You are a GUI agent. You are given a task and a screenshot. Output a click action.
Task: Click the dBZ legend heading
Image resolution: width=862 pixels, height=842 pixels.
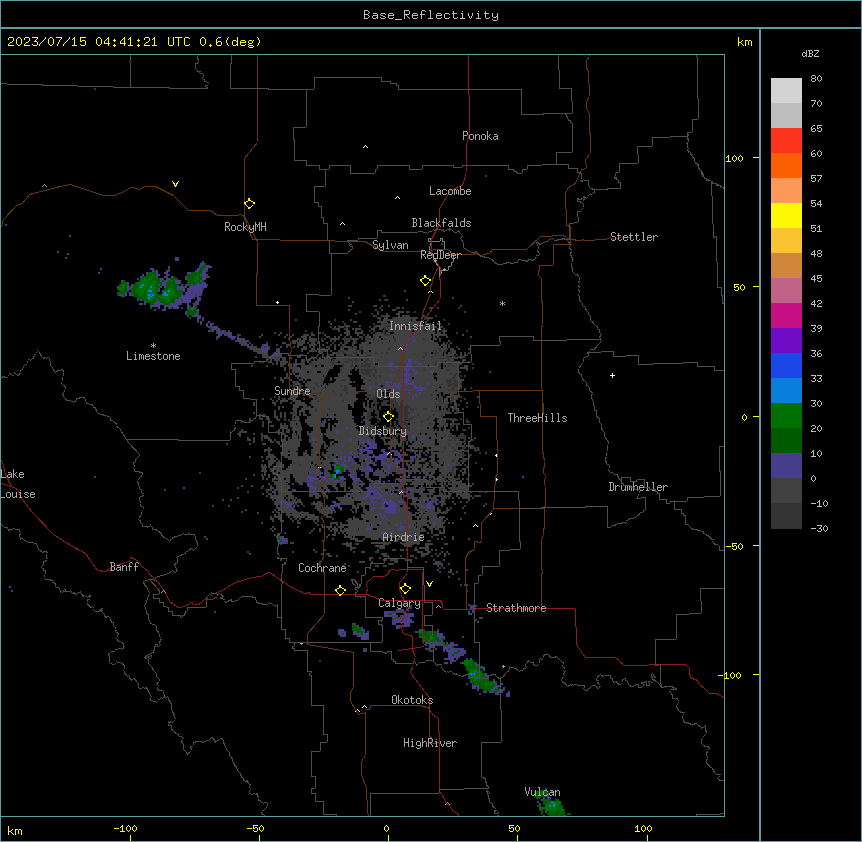coord(810,53)
